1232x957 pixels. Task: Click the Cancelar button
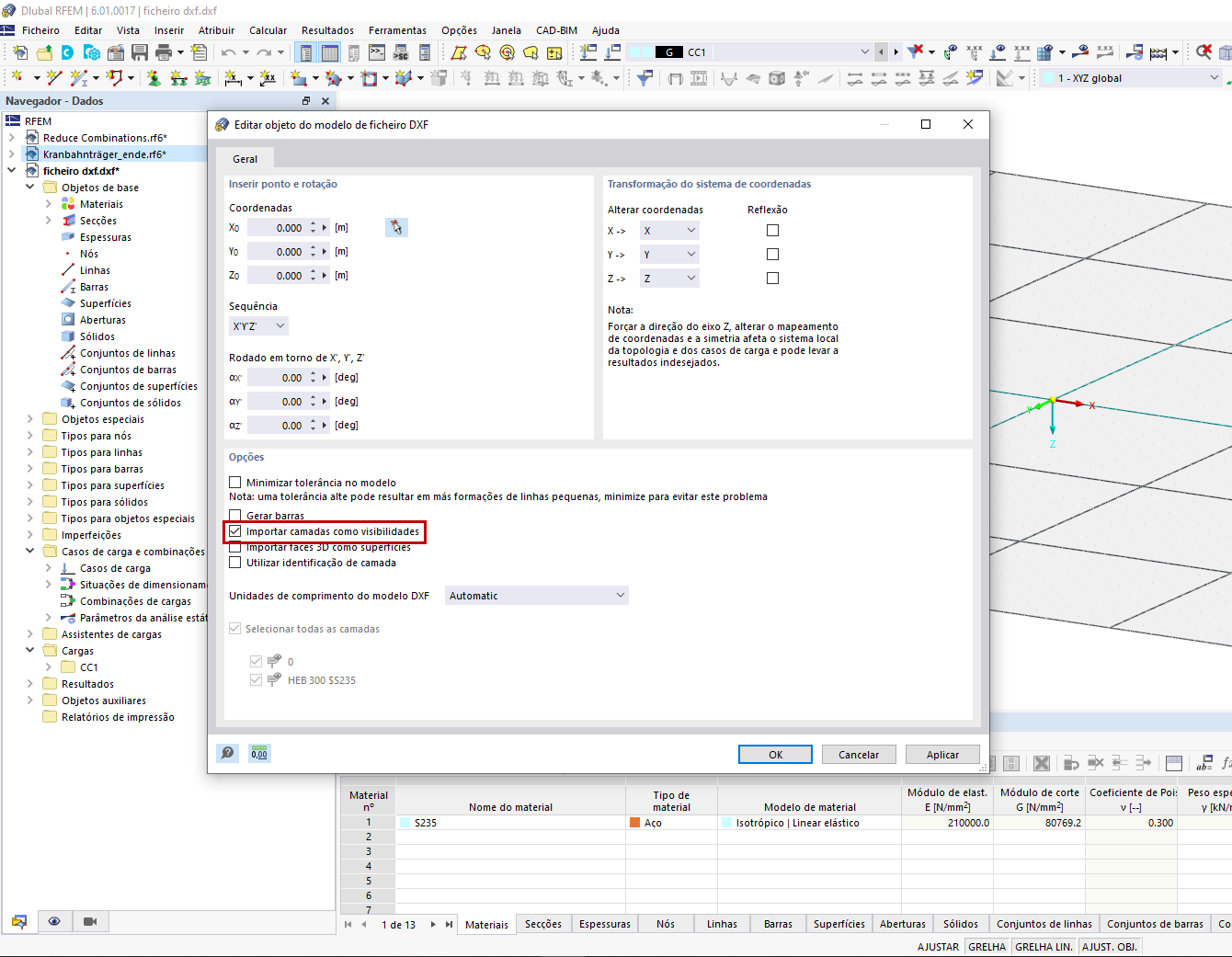pyautogui.click(x=859, y=755)
